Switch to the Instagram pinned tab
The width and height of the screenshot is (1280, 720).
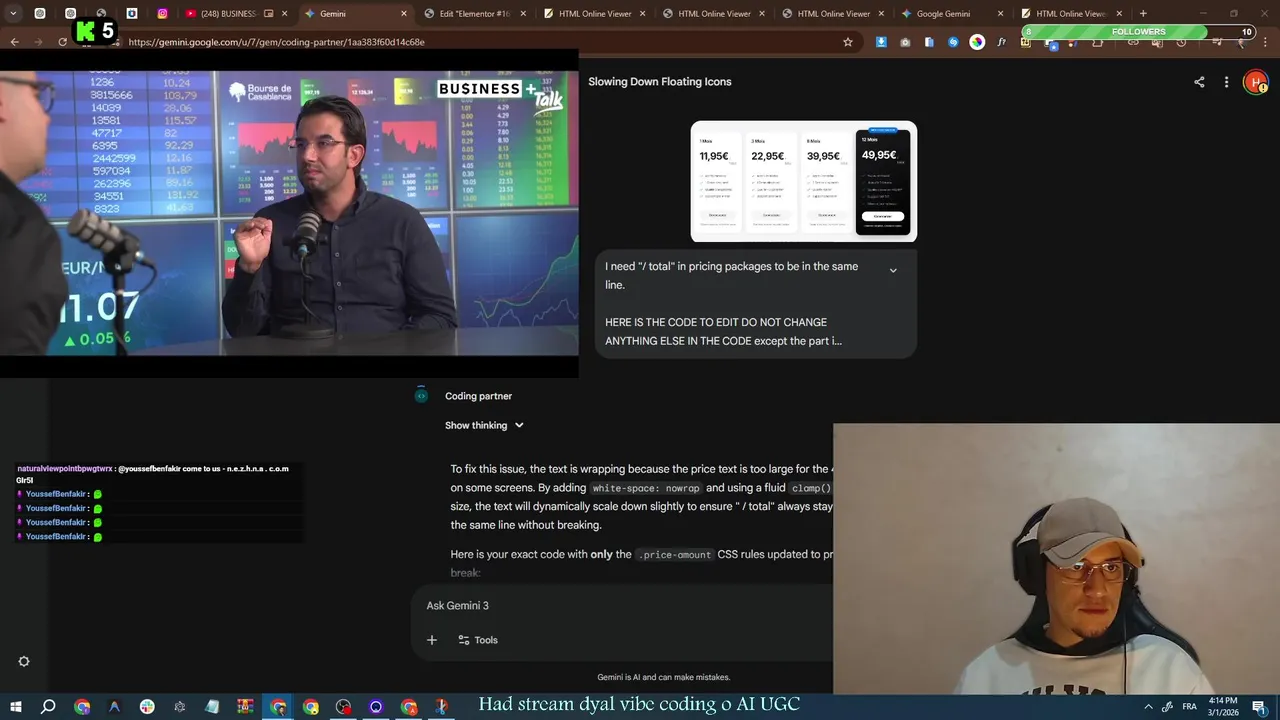(162, 14)
